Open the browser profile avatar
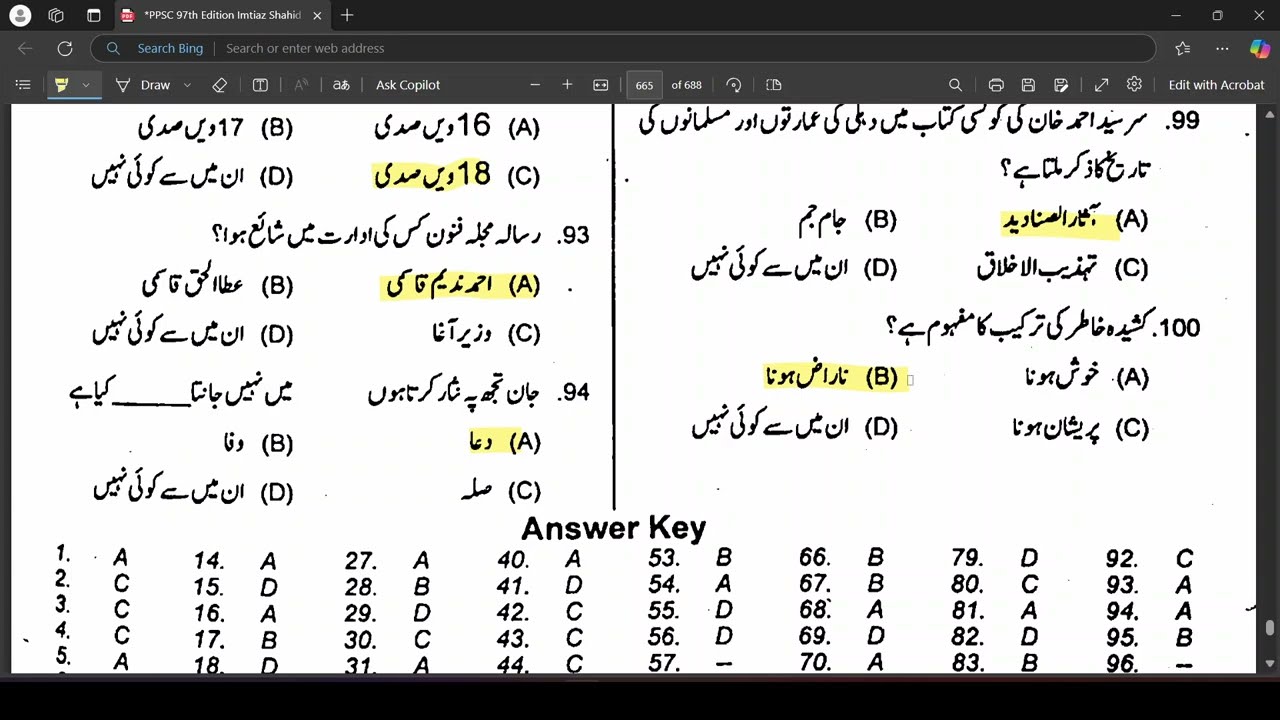 [x=21, y=15]
